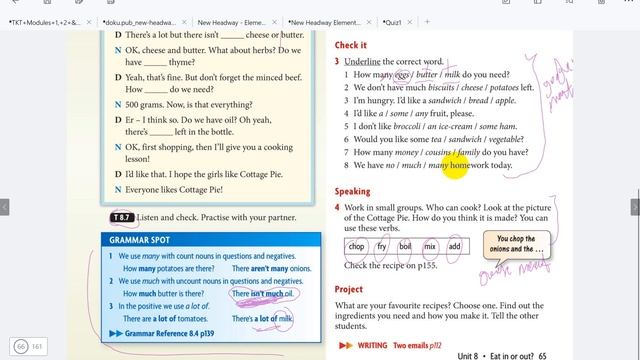Click the verb 'chop' in the box
The width and height of the screenshot is (640, 360).
tap(356, 246)
